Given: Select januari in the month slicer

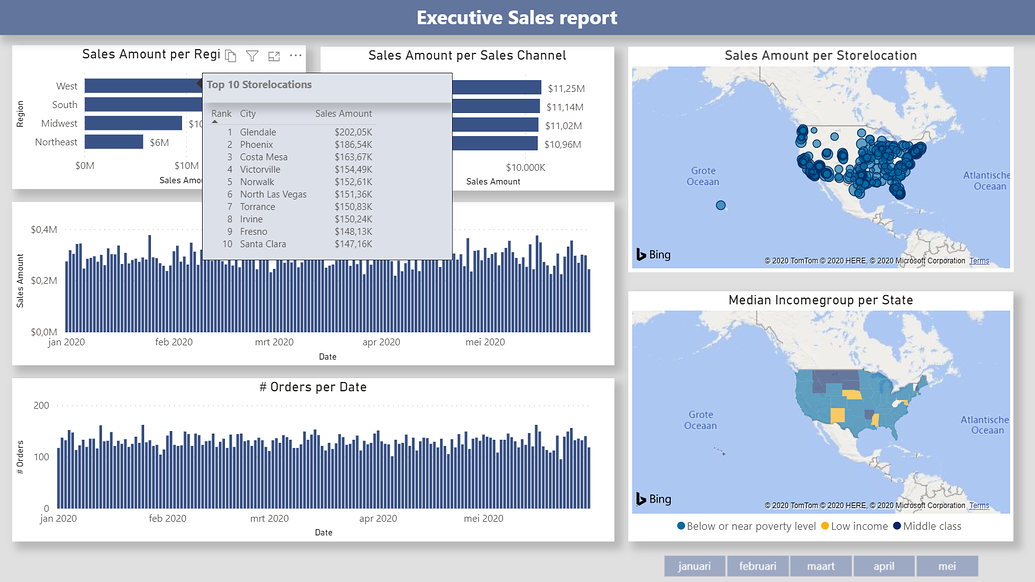Looking at the screenshot, I should [x=694, y=565].
